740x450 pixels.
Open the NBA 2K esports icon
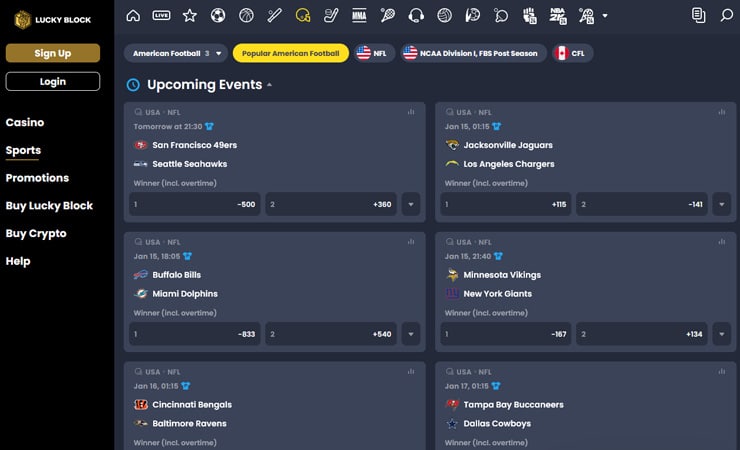click(558, 16)
